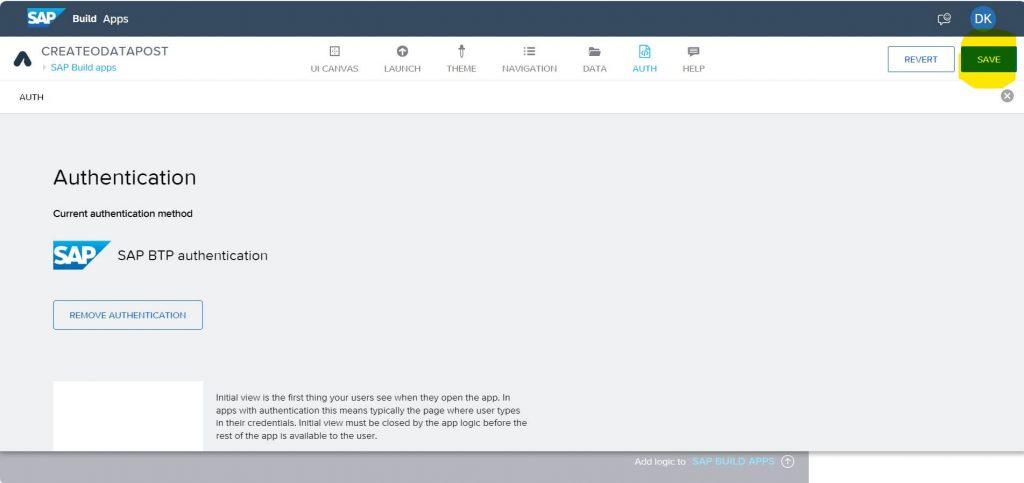Click the SAP BTP authentication label

[x=193, y=255]
